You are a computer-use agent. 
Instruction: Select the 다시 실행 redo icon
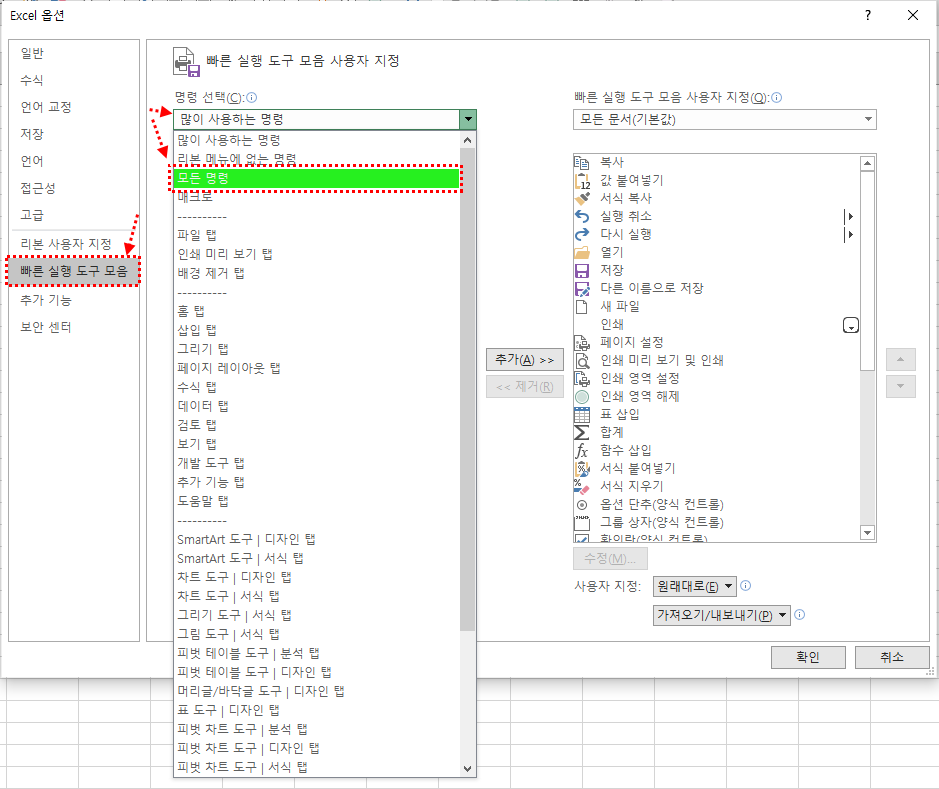(581, 234)
